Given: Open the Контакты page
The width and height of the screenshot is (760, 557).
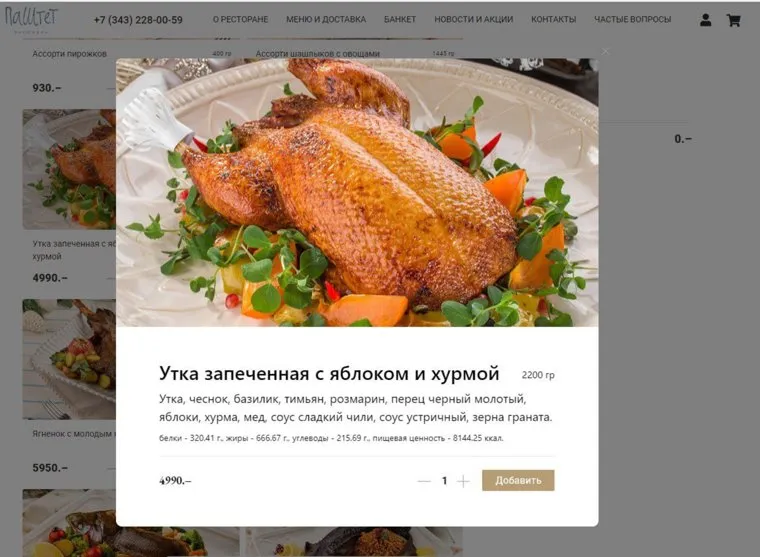Looking at the screenshot, I should coord(554,19).
